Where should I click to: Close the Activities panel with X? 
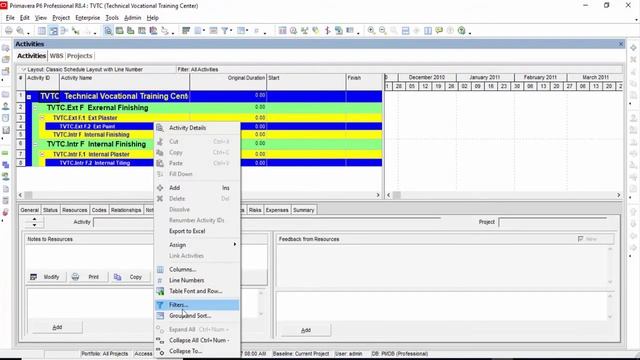pyautogui.click(x=621, y=44)
